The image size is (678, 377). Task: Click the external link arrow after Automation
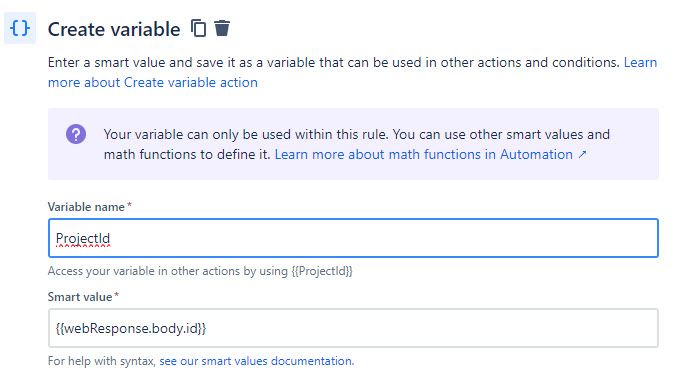(582, 154)
